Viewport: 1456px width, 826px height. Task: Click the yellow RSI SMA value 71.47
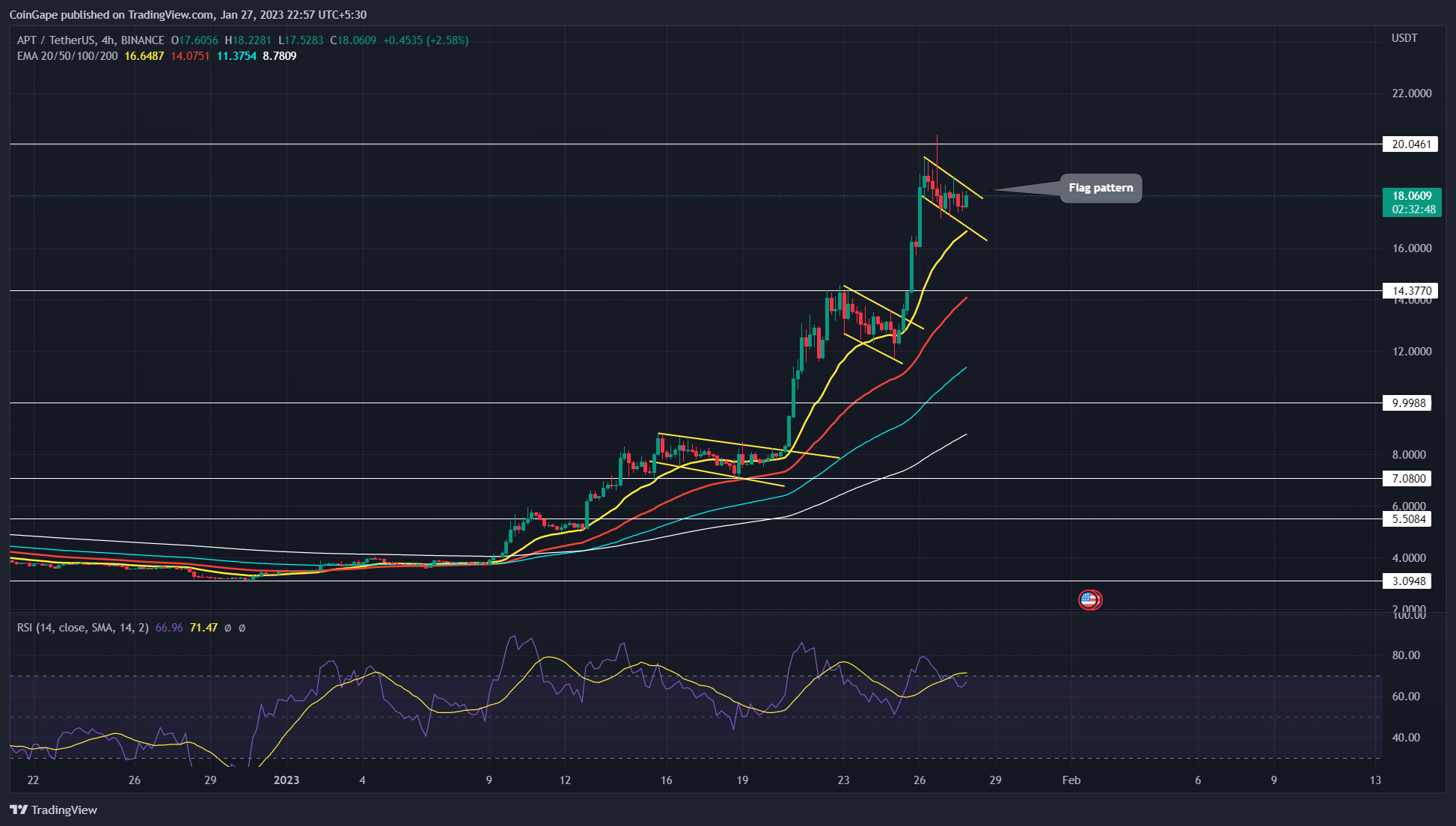pos(204,628)
